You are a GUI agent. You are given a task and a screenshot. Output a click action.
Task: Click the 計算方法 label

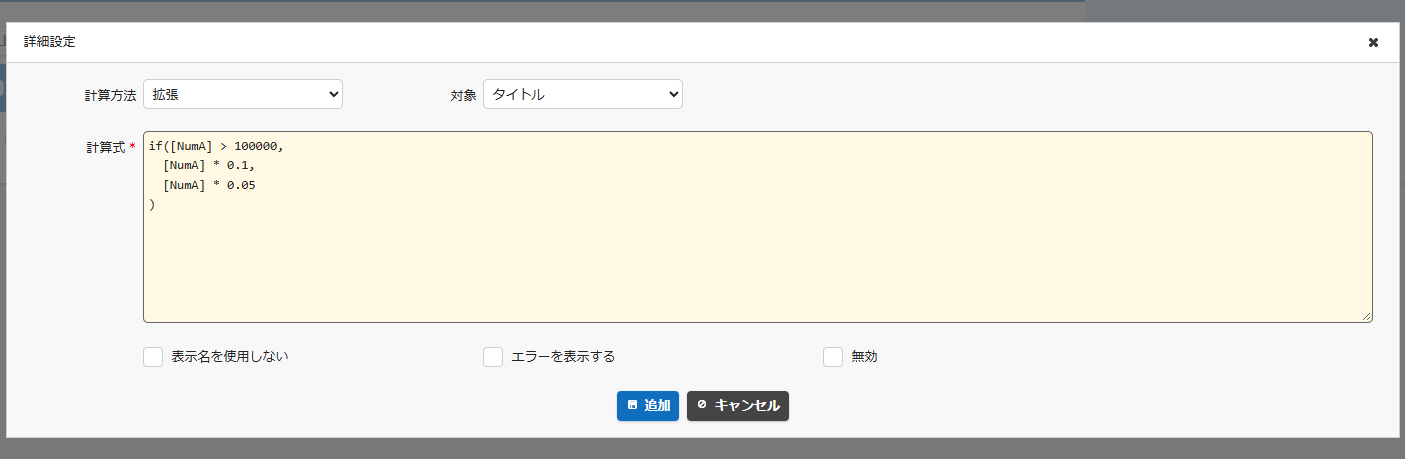tap(110, 96)
